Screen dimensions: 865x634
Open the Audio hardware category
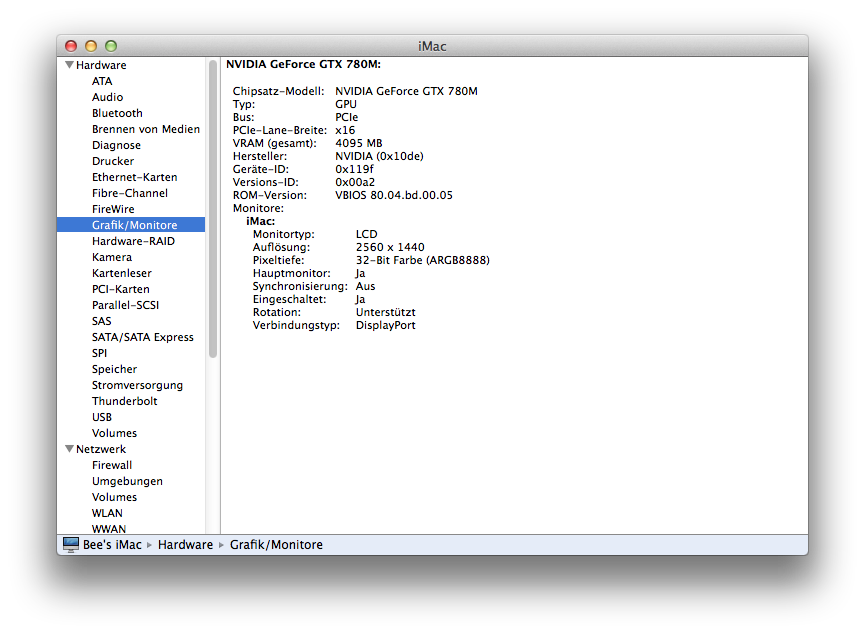coord(108,97)
